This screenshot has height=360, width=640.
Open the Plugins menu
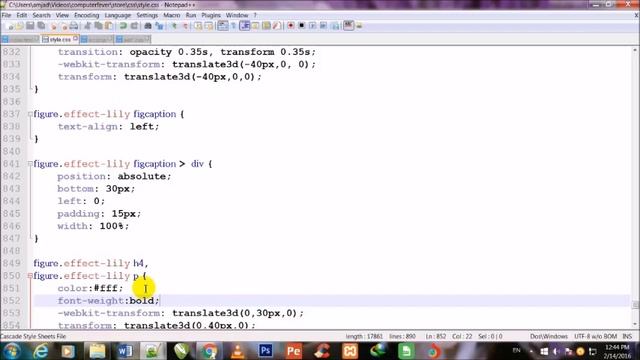[x=211, y=15]
